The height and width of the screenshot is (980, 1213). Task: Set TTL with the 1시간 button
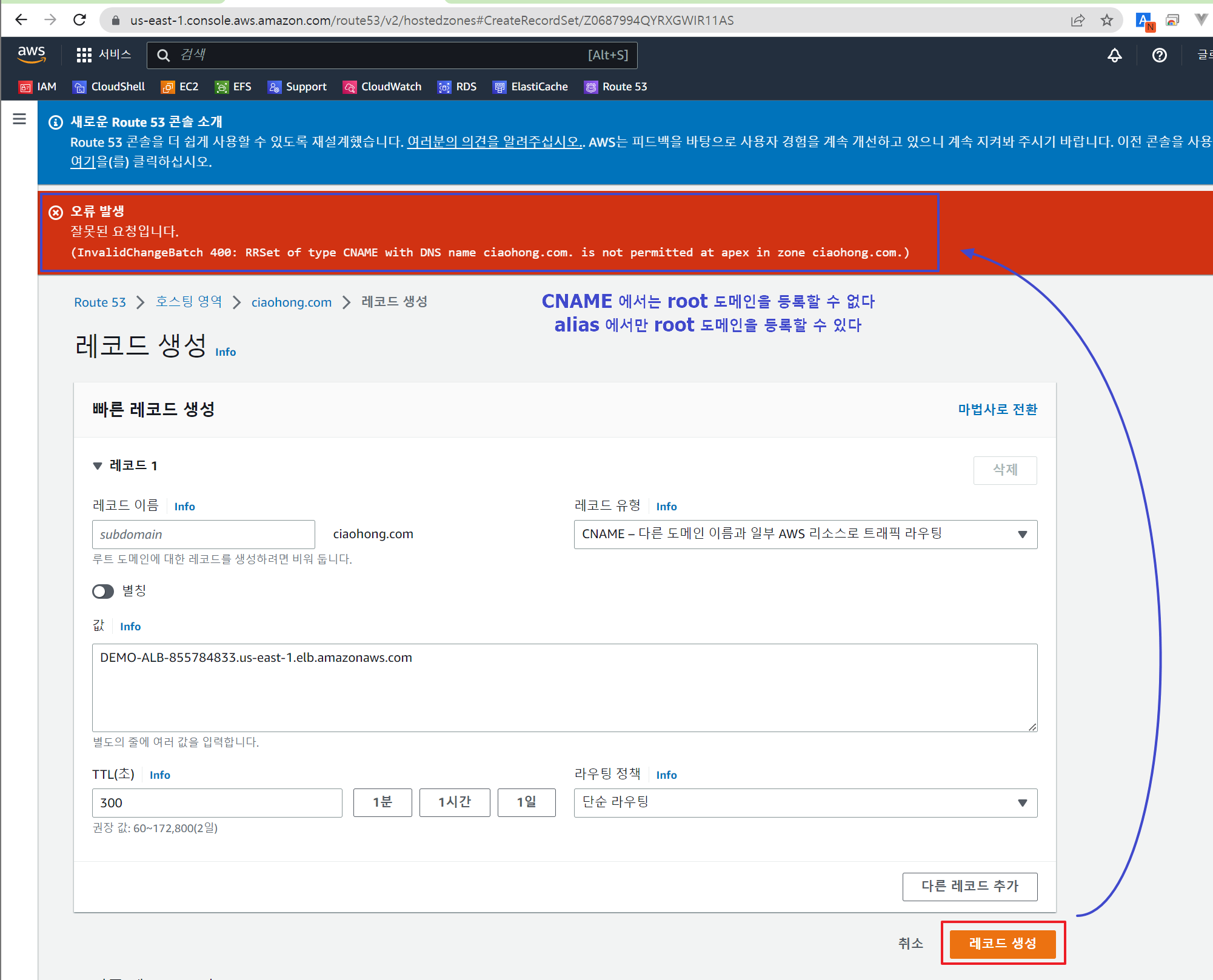[454, 802]
